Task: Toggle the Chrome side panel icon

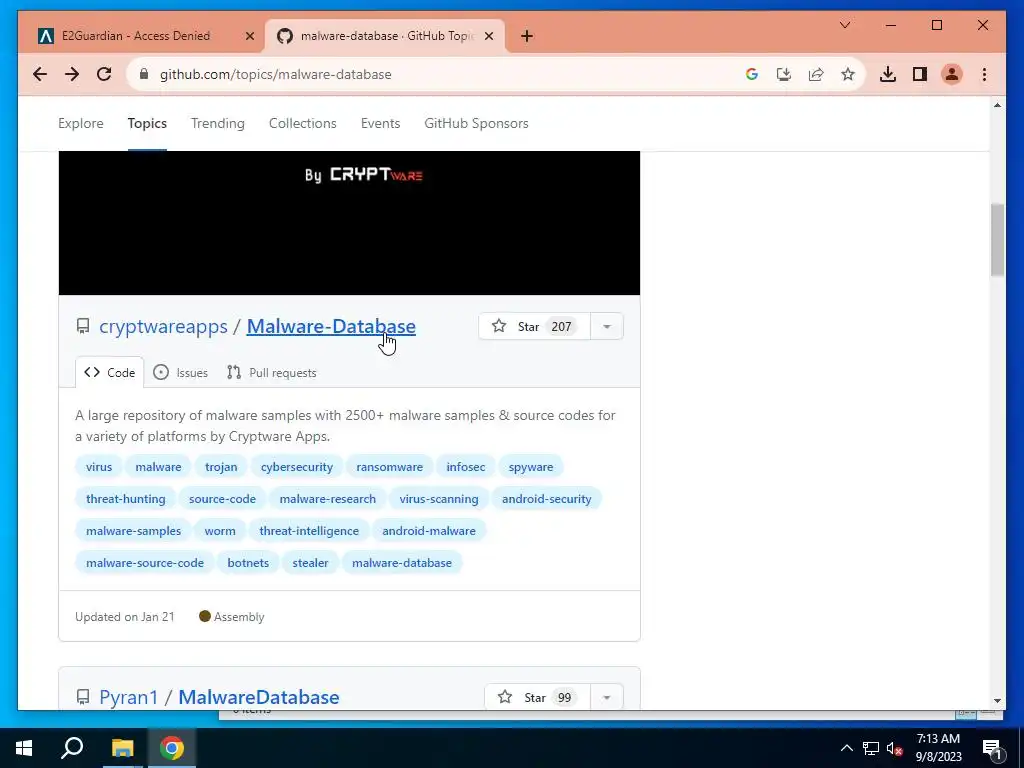Action: coord(920,74)
